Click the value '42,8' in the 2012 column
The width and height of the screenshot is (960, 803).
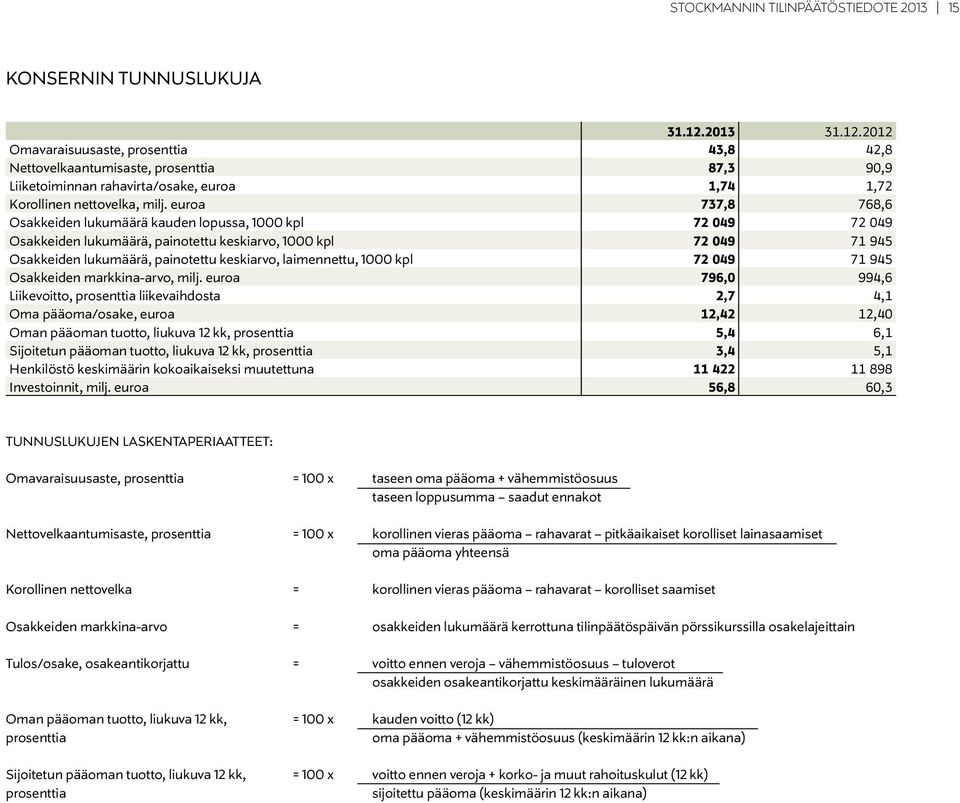pyautogui.click(x=879, y=150)
